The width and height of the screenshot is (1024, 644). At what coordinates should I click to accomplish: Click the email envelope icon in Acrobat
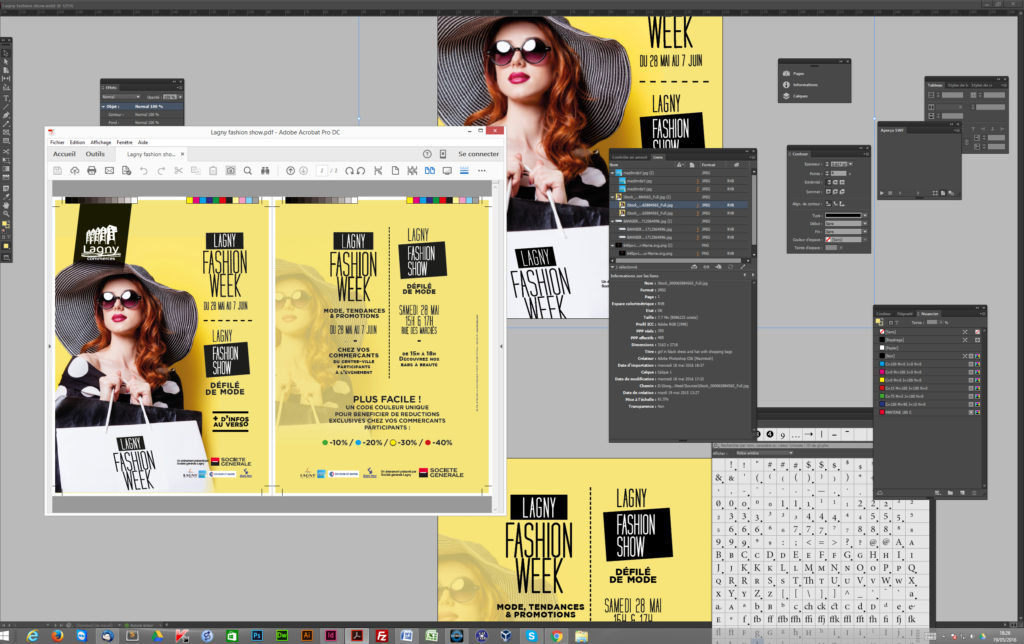tap(109, 171)
